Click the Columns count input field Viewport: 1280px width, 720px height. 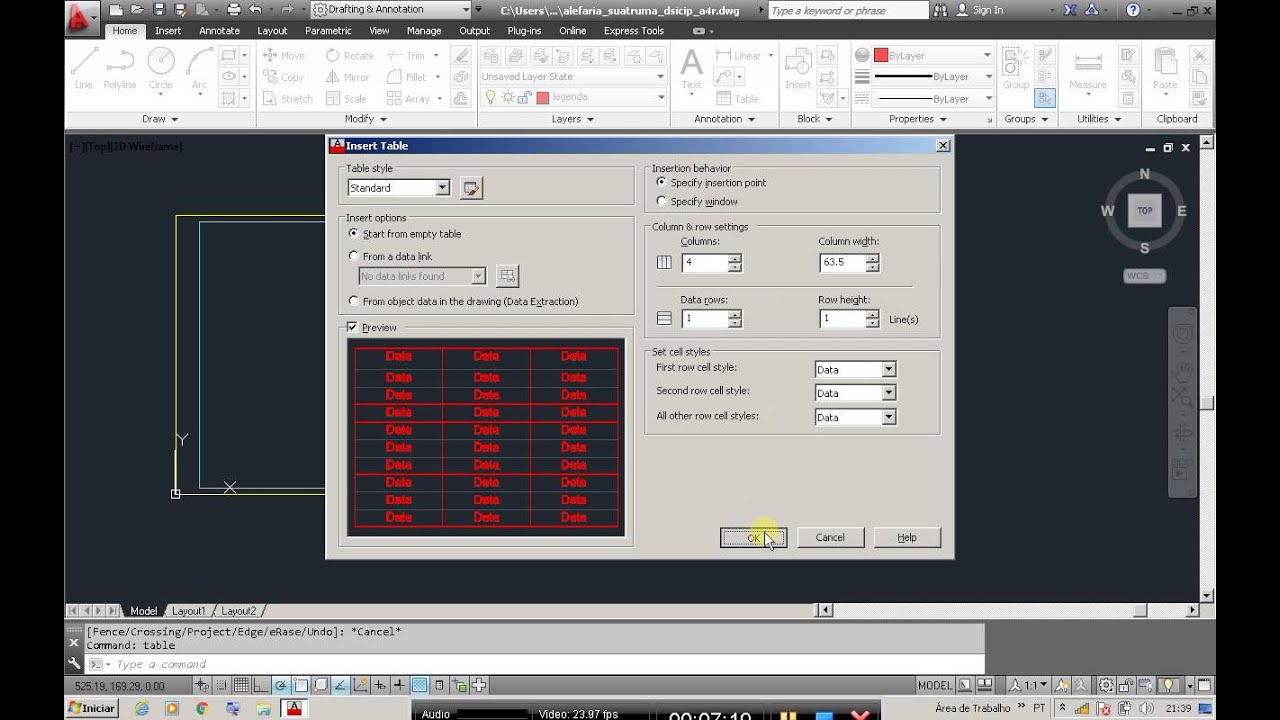click(x=705, y=263)
